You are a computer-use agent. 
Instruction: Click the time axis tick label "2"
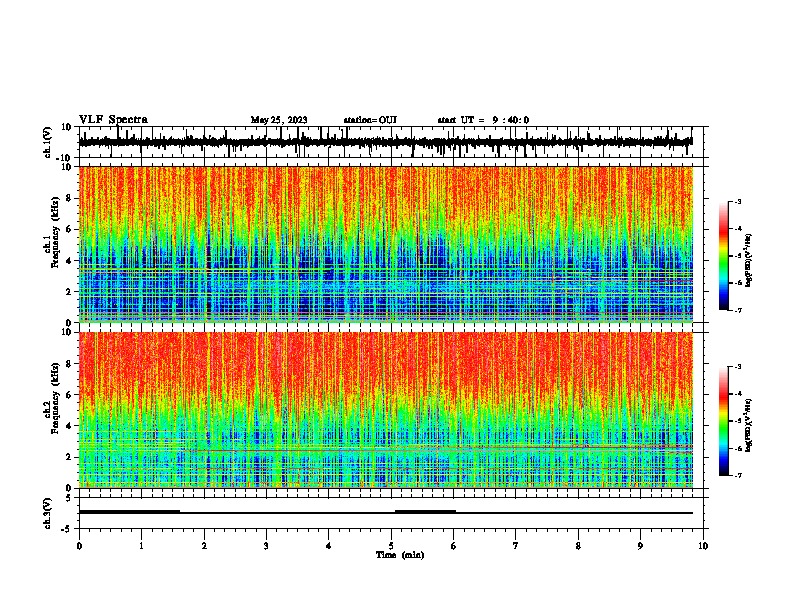click(x=204, y=546)
